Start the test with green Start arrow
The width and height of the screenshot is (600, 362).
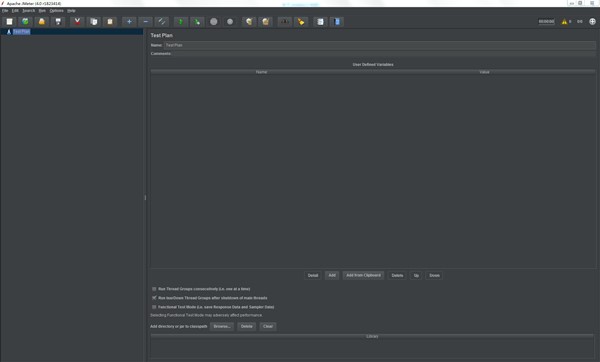pos(181,22)
